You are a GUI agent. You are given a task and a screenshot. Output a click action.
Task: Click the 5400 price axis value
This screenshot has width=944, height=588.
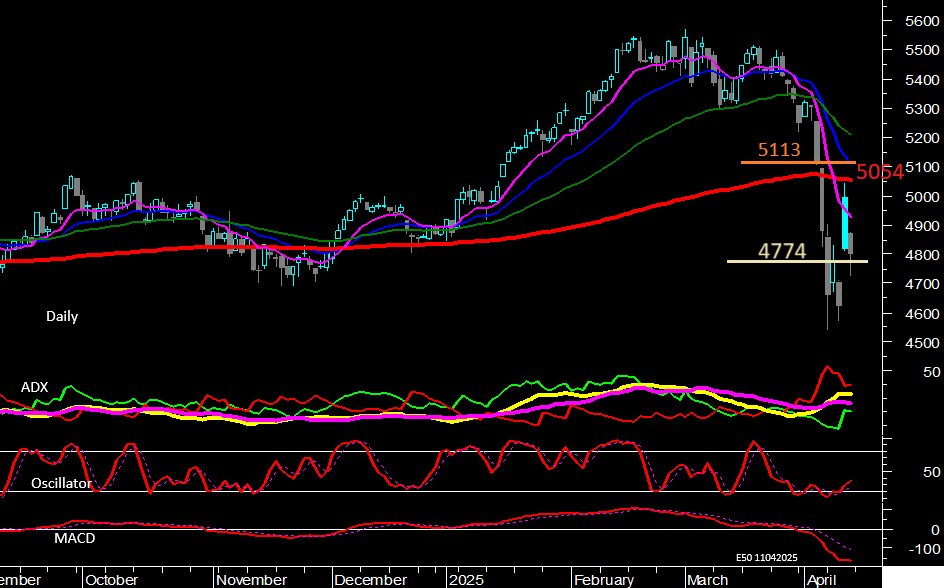point(922,80)
